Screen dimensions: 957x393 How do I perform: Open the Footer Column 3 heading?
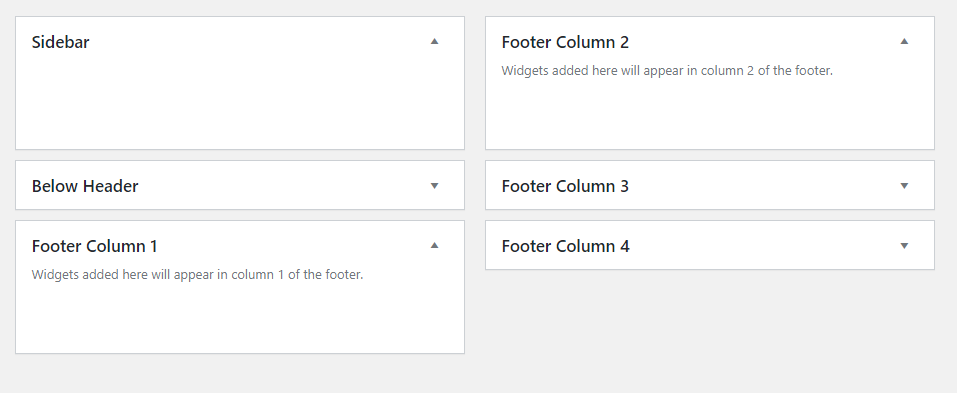pos(565,186)
